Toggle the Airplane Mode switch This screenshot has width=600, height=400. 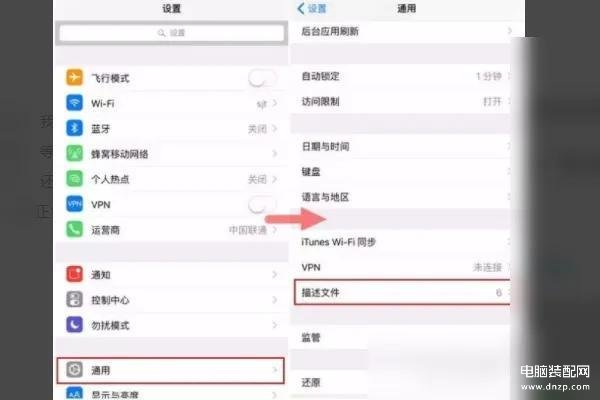pos(262,78)
